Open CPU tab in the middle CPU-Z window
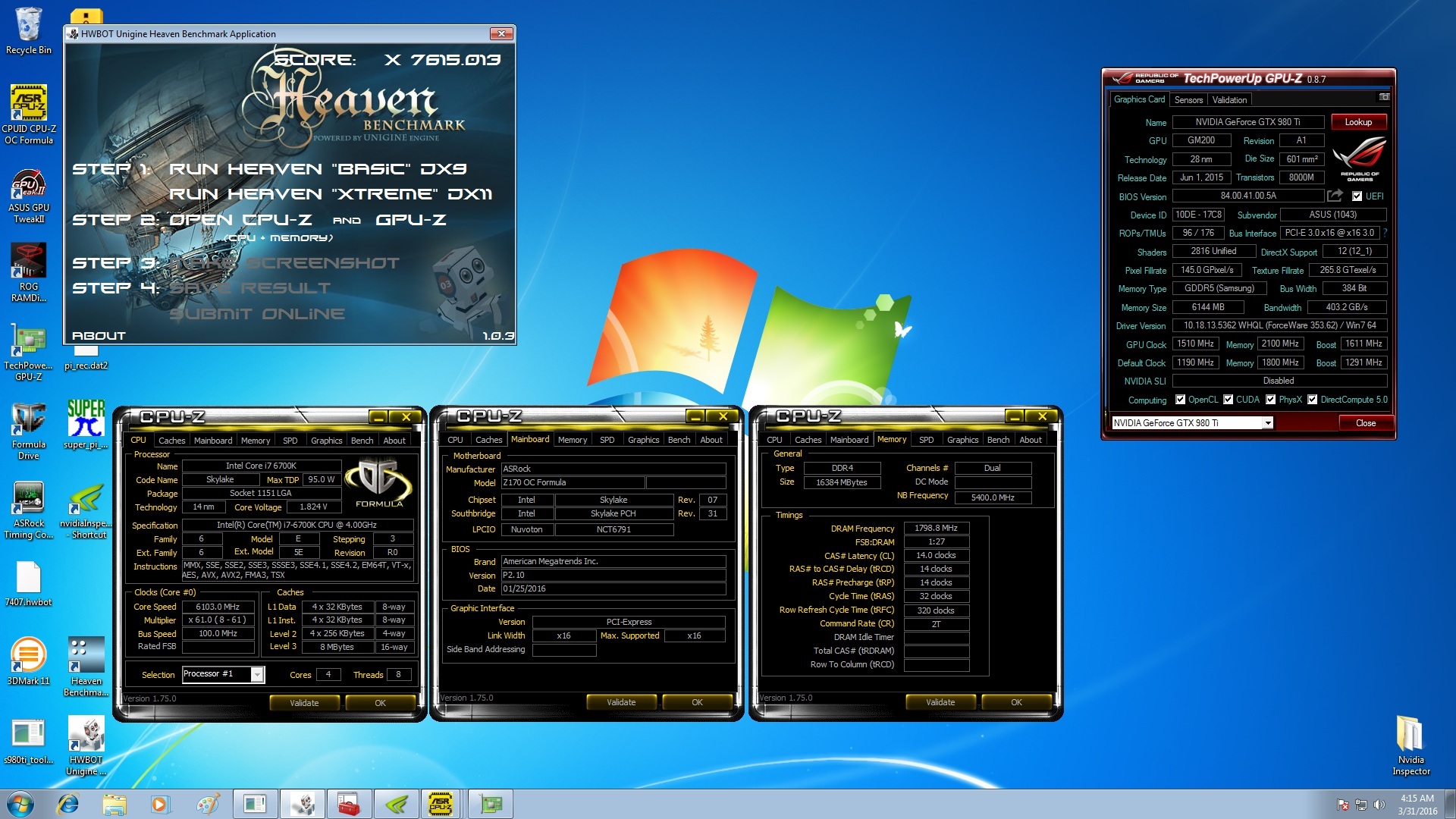 pyautogui.click(x=455, y=440)
